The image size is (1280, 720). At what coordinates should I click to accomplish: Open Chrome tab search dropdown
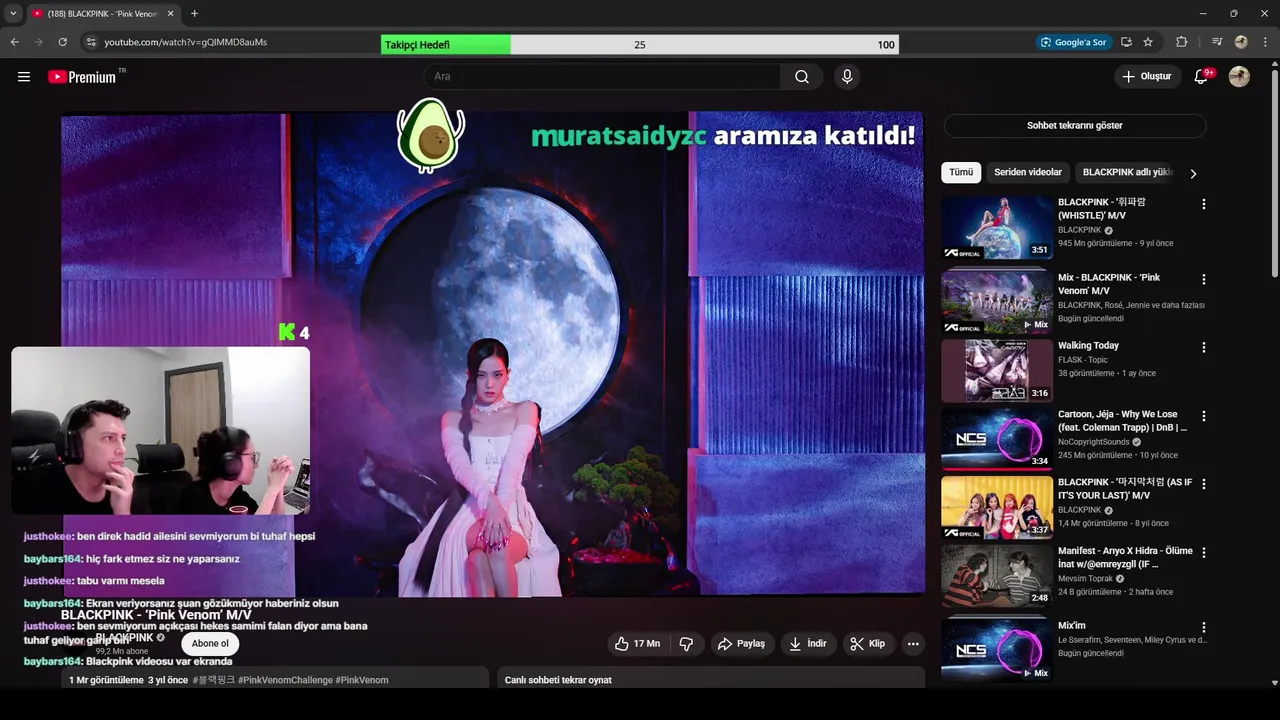pyautogui.click(x=13, y=14)
